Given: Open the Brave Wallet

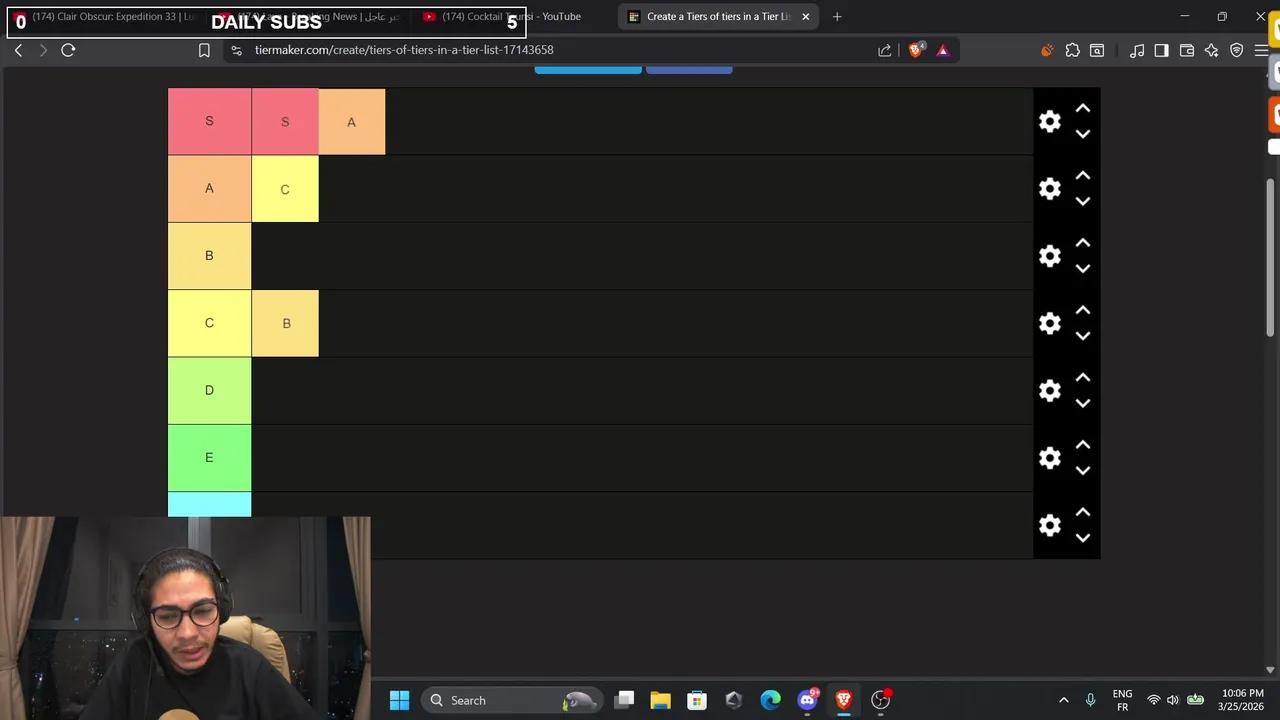Looking at the screenshot, I should pos(1187,50).
